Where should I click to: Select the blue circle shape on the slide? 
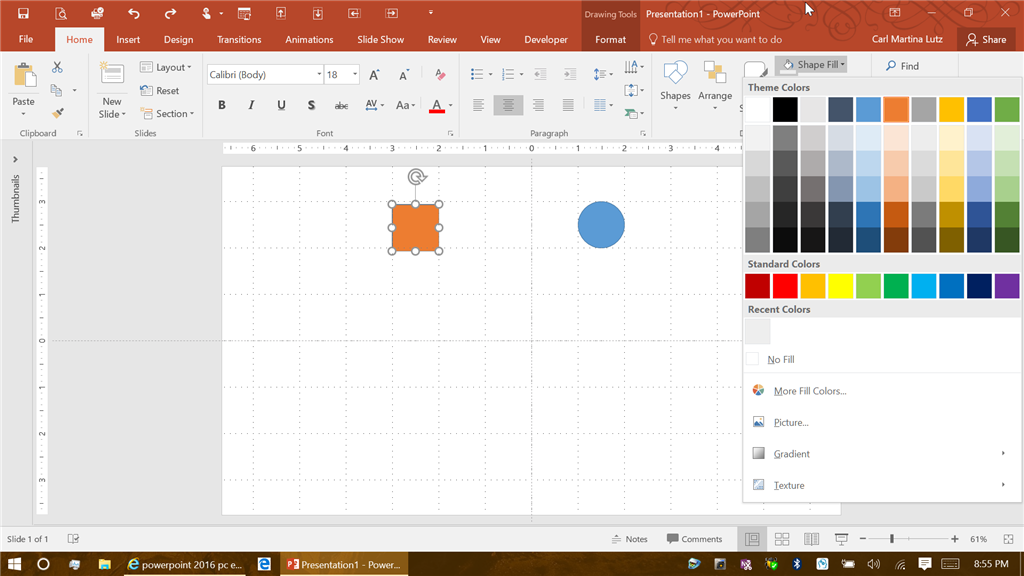(x=601, y=225)
